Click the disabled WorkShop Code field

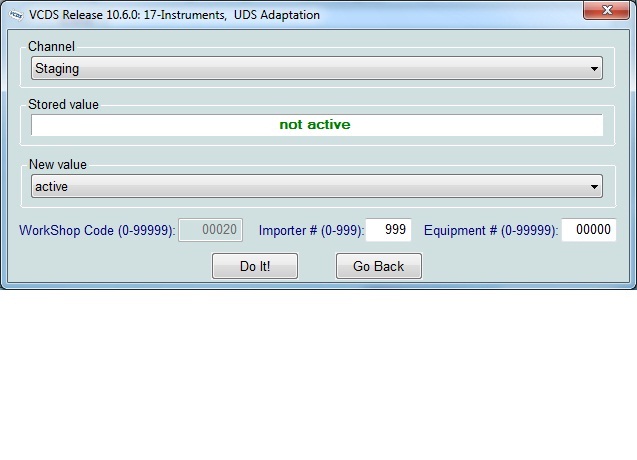click(210, 230)
